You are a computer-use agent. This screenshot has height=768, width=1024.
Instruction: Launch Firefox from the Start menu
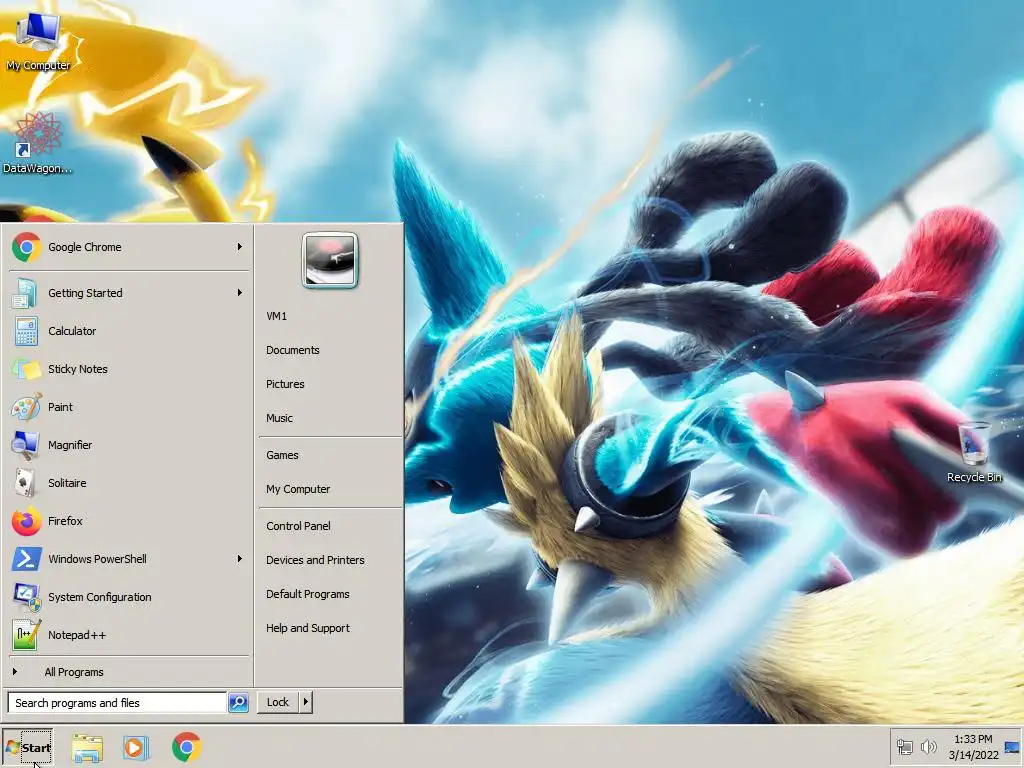(129, 520)
